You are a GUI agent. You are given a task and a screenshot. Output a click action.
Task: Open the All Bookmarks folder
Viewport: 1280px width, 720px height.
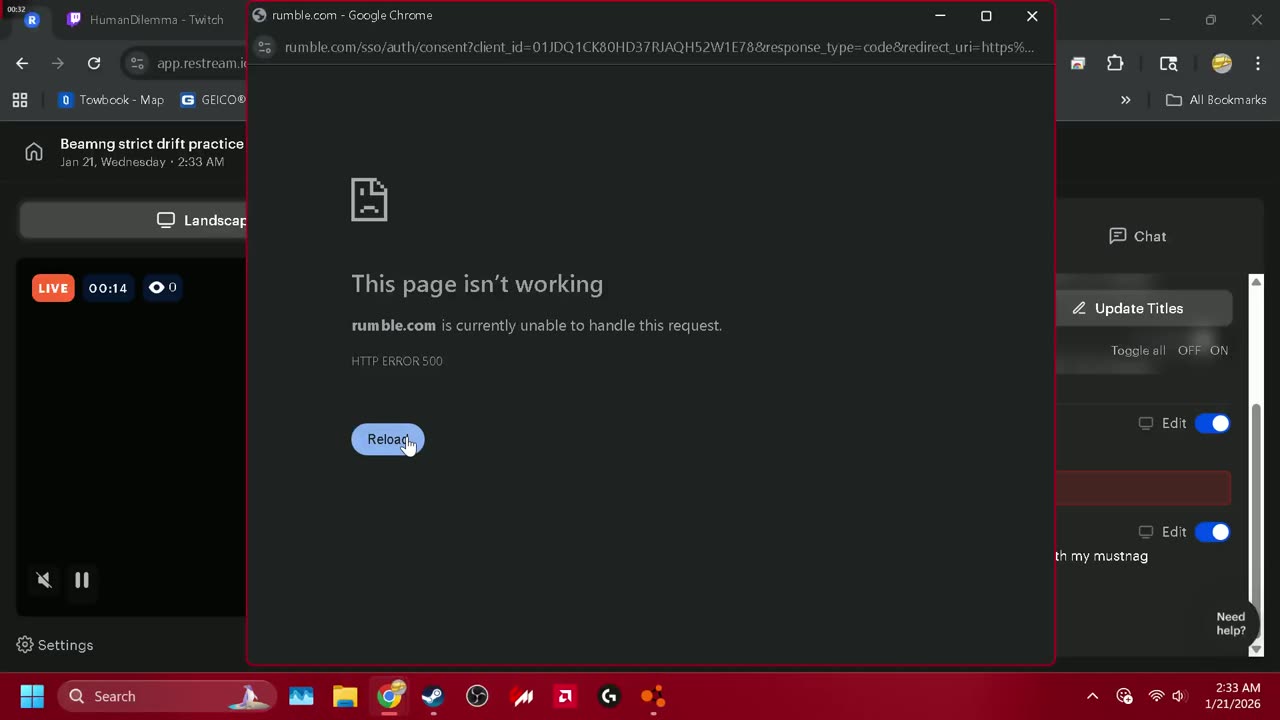pyautogui.click(x=1216, y=100)
